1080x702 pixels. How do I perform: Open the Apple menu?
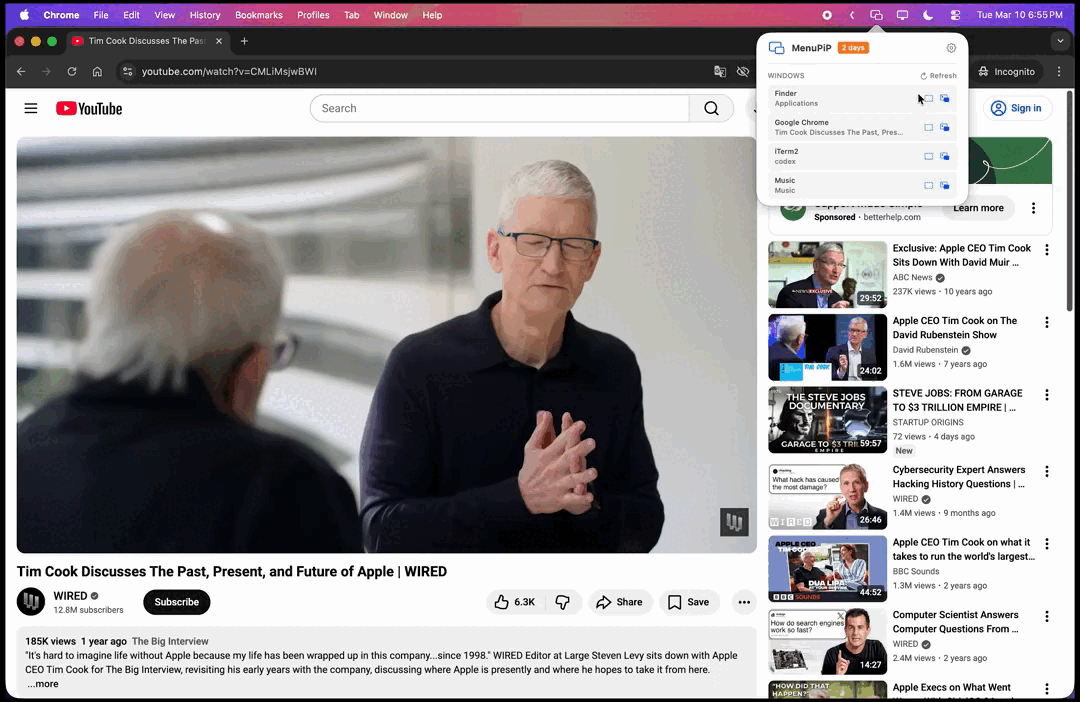coord(25,15)
